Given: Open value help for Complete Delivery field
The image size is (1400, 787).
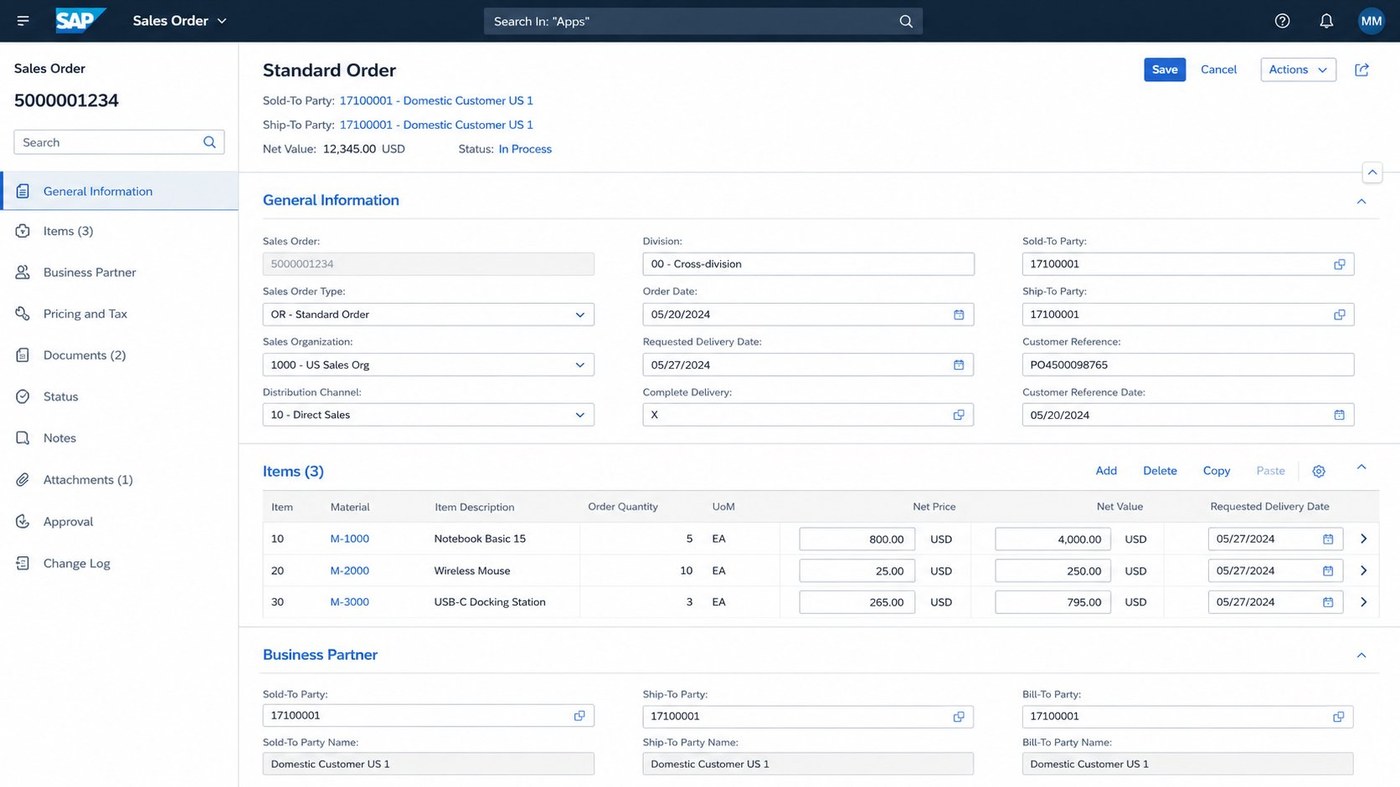Looking at the screenshot, I should tap(958, 415).
